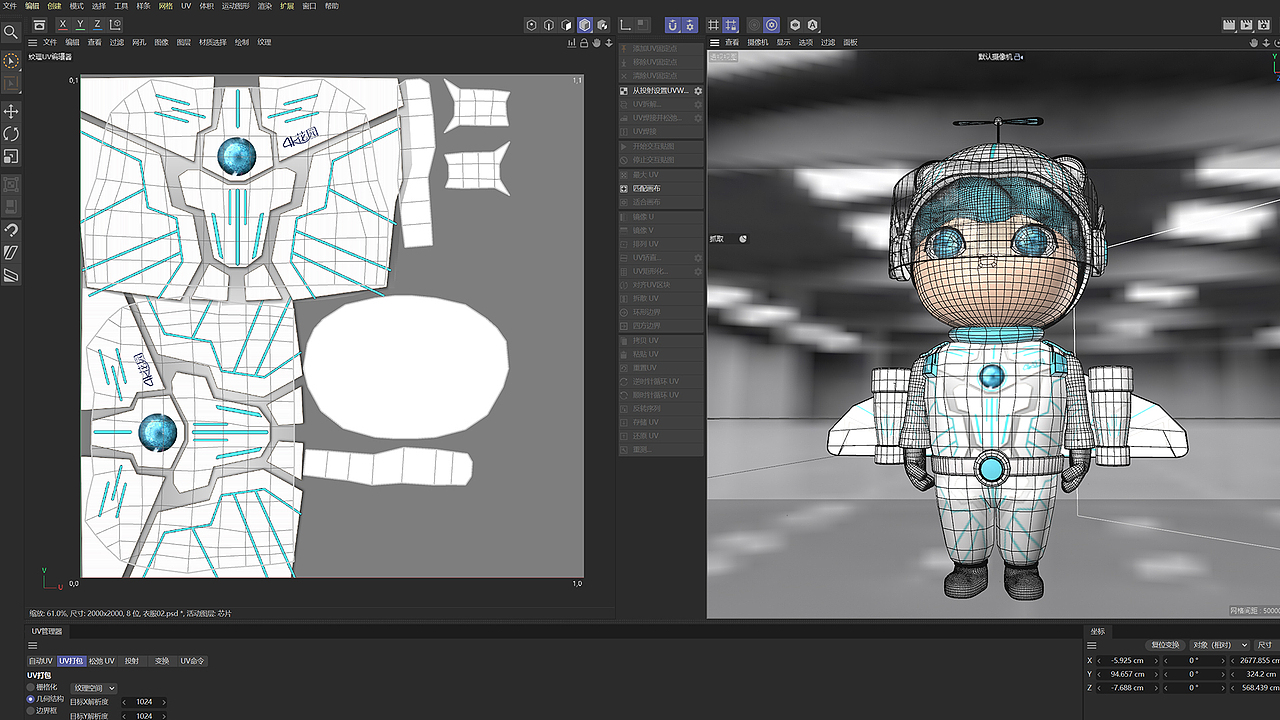Toggle the X axis lock
1280x720 pixels.
pos(64,24)
